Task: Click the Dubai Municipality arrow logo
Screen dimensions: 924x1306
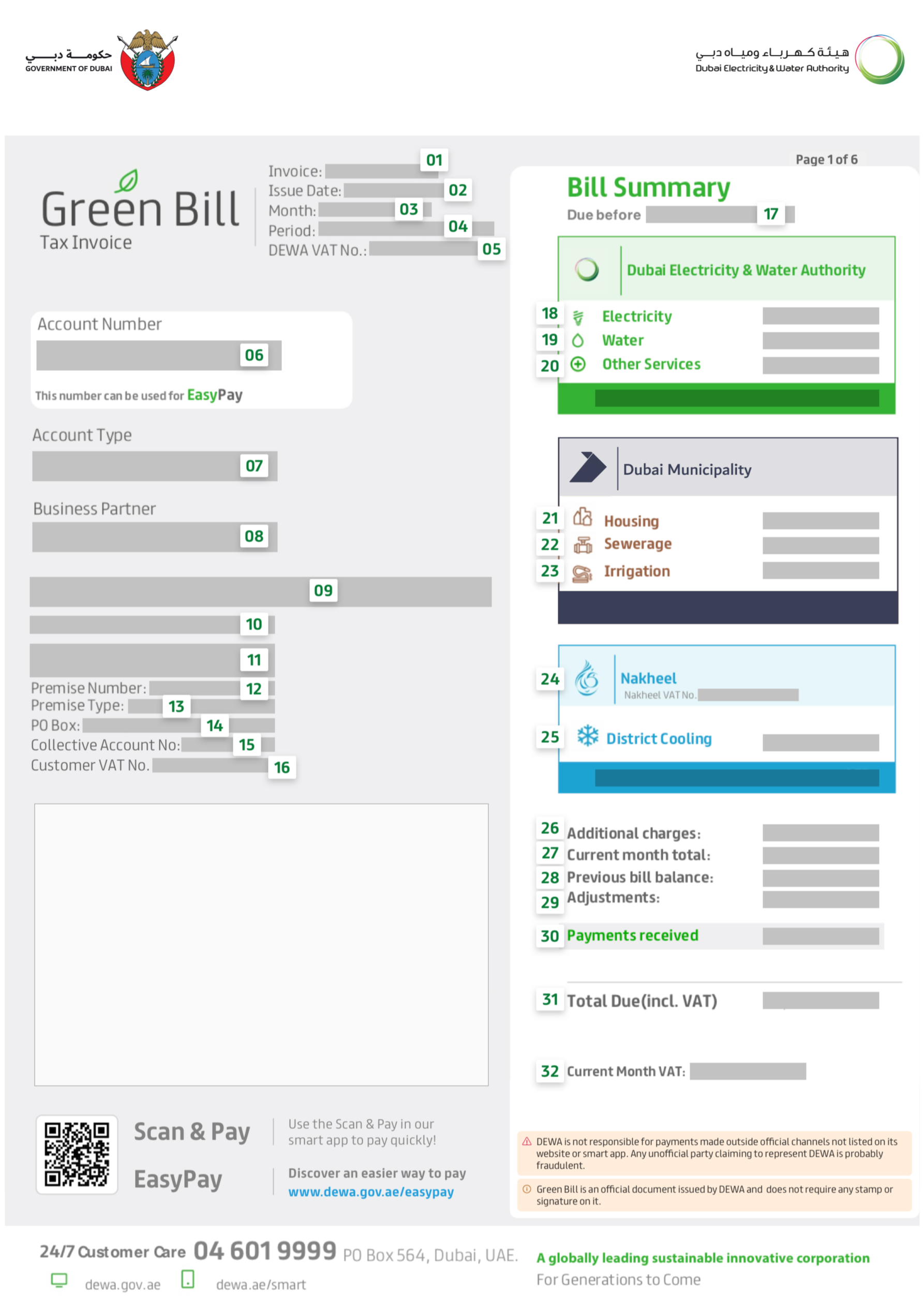Action: pyautogui.click(x=587, y=468)
